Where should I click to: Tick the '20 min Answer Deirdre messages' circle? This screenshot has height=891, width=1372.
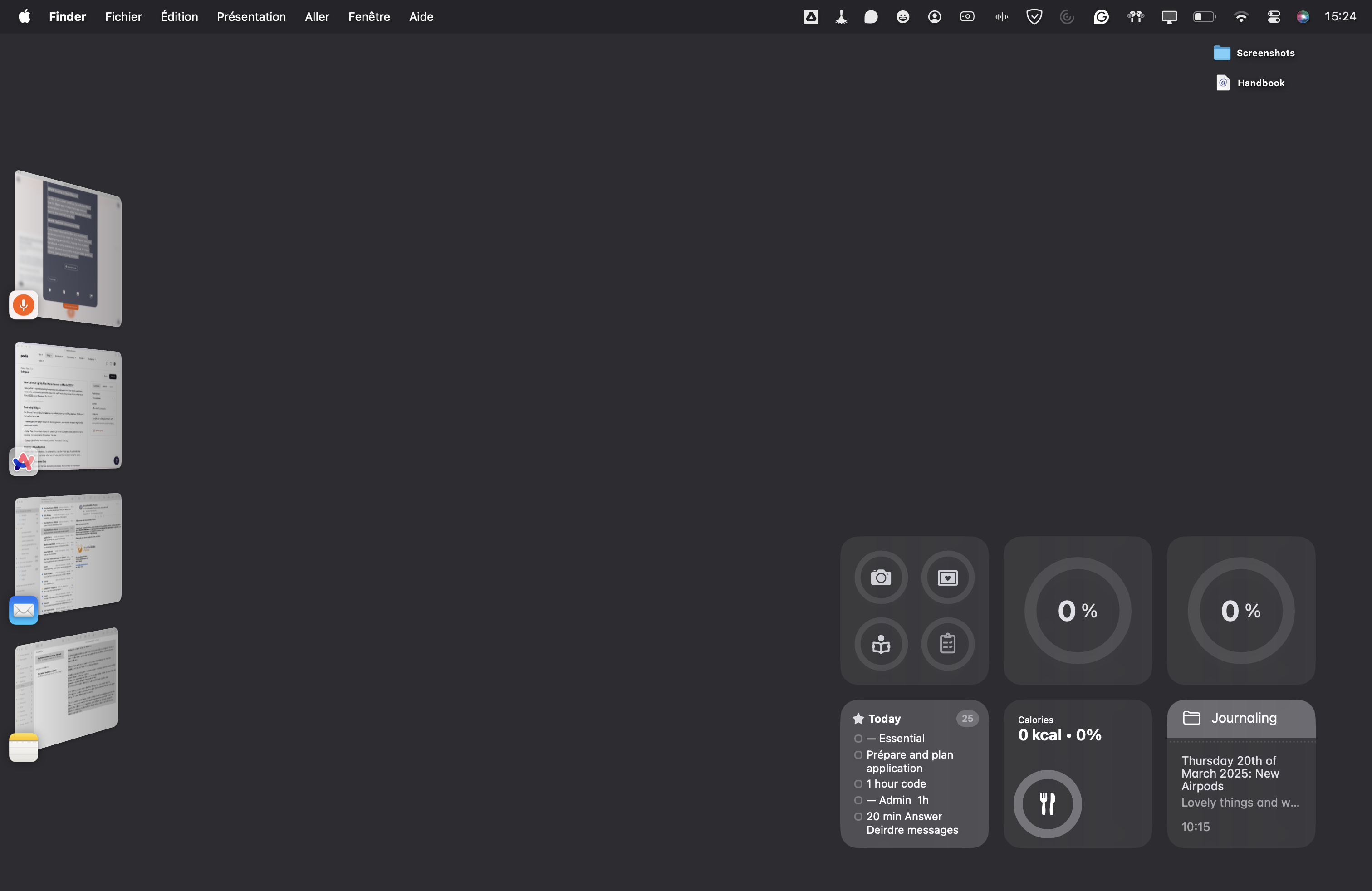tap(858, 817)
